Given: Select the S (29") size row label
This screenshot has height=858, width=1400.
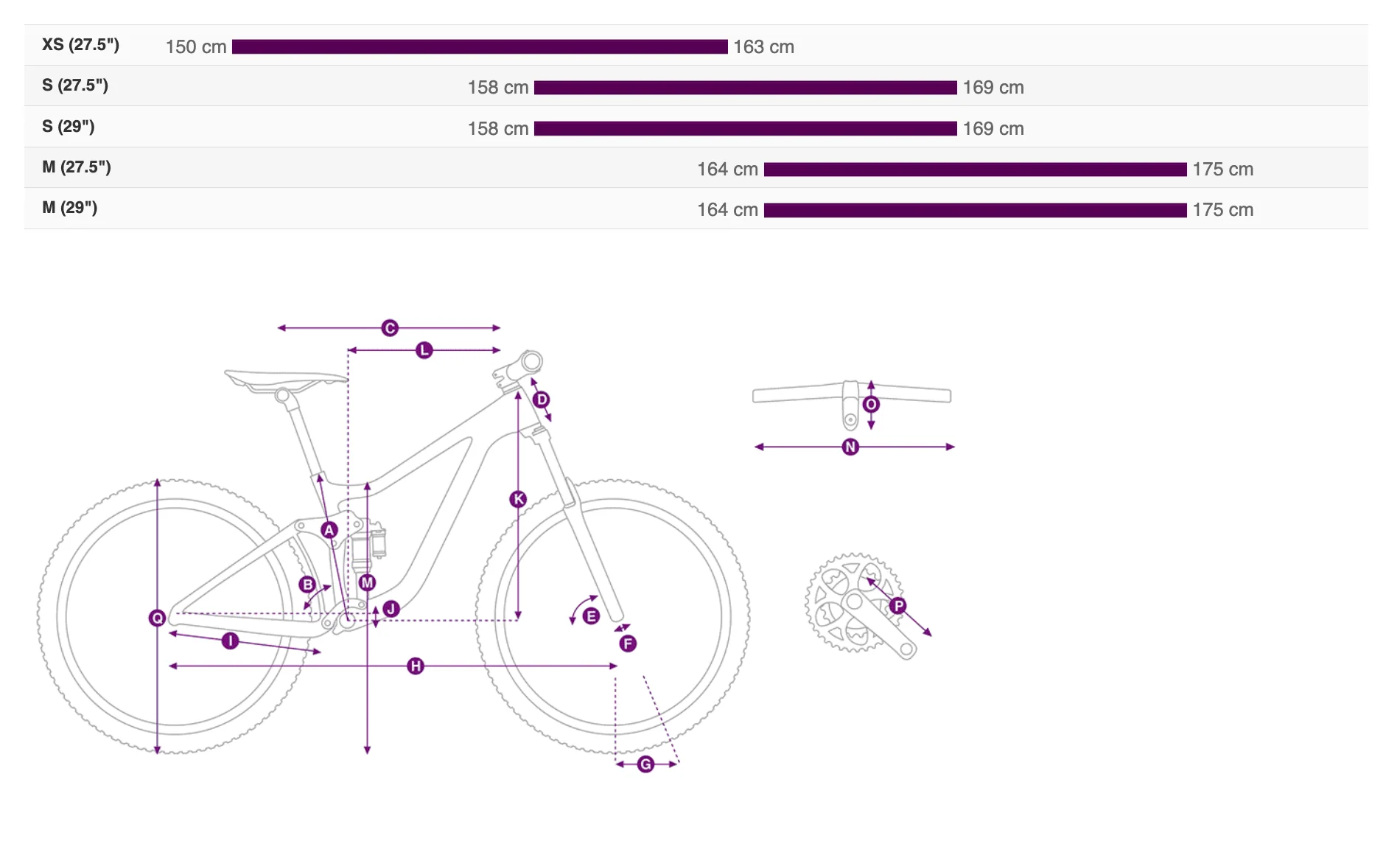Looking at the screenshot, I should [68, 127].
